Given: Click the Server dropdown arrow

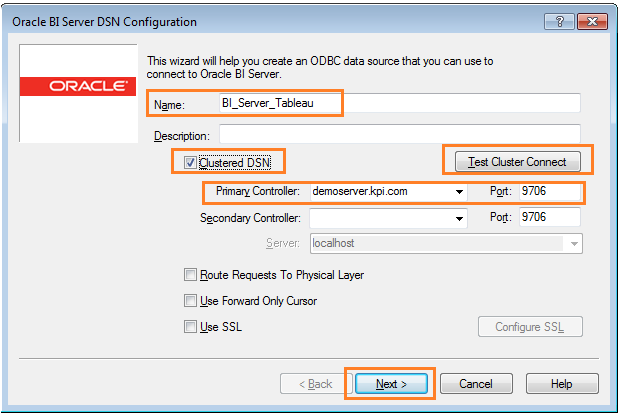Looking at the screenshot, I should (574, 243).
